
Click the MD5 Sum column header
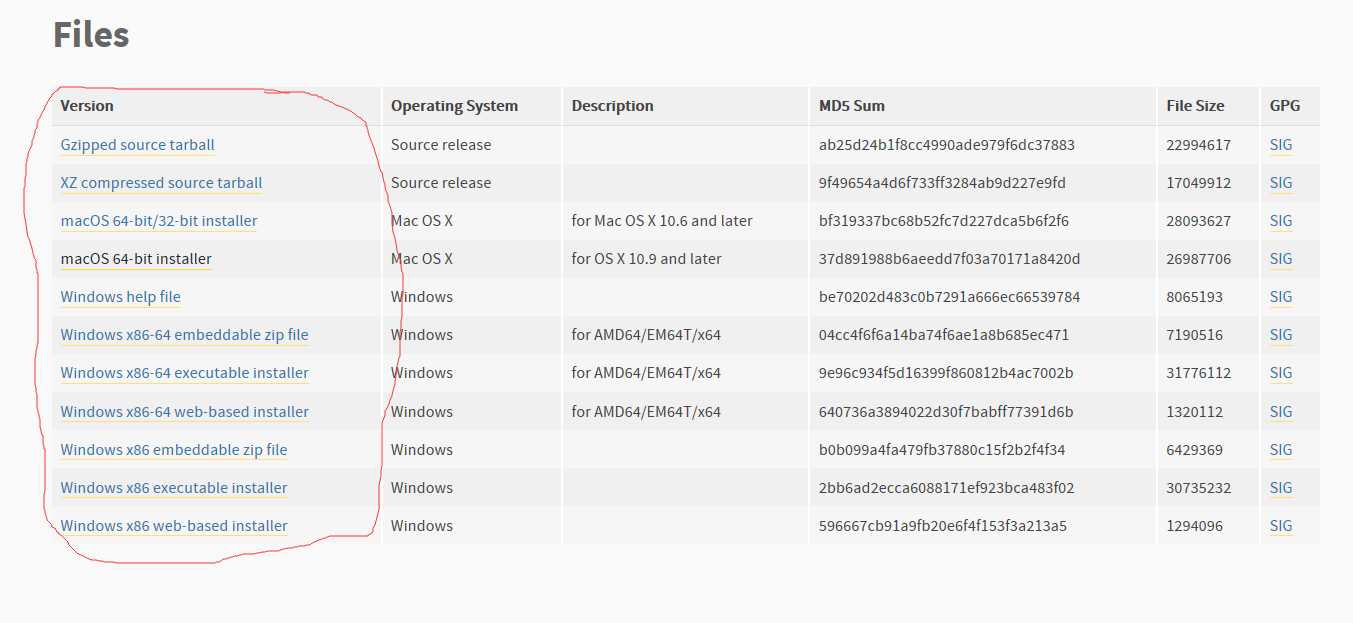[x=851, y=106]
